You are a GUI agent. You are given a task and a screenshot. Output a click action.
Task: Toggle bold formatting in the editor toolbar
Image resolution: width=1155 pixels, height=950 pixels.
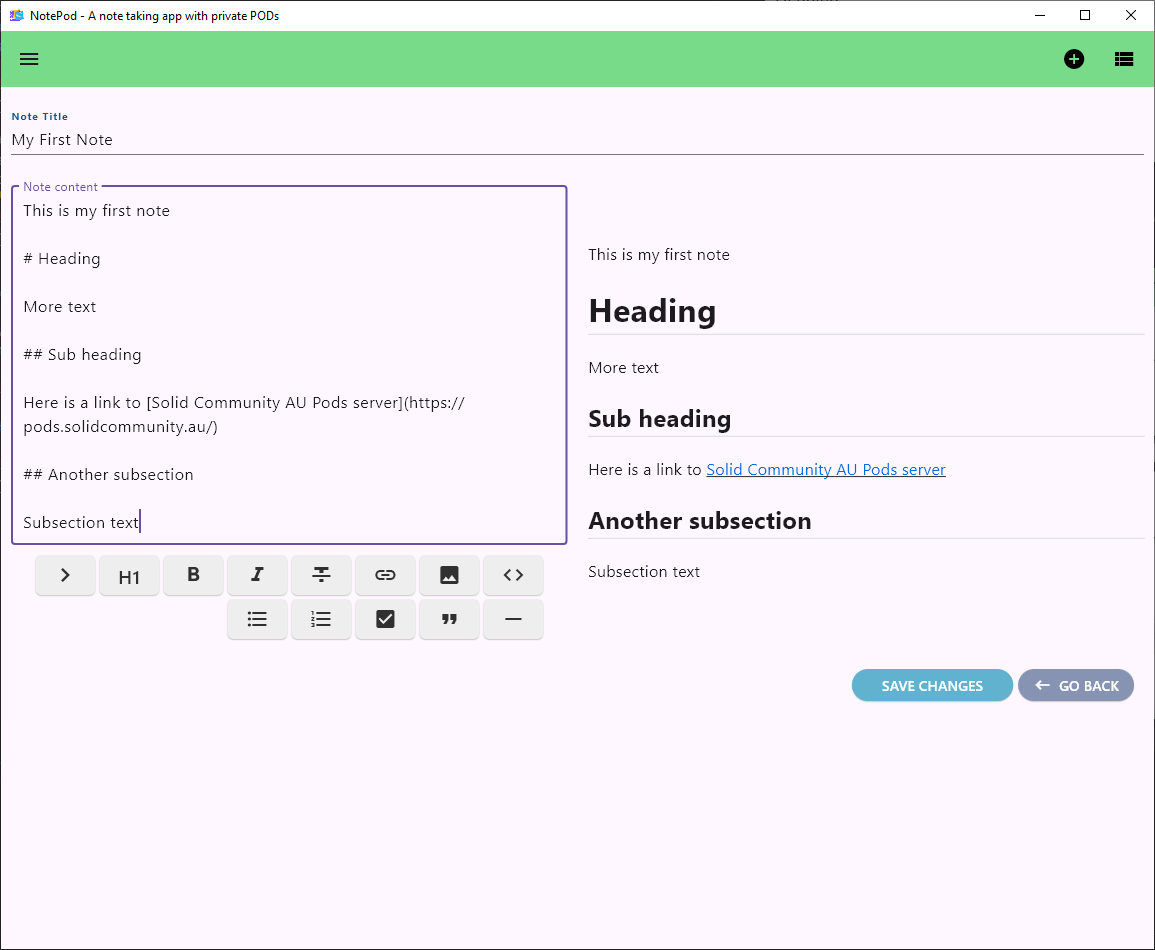click(x=193, y=575)
